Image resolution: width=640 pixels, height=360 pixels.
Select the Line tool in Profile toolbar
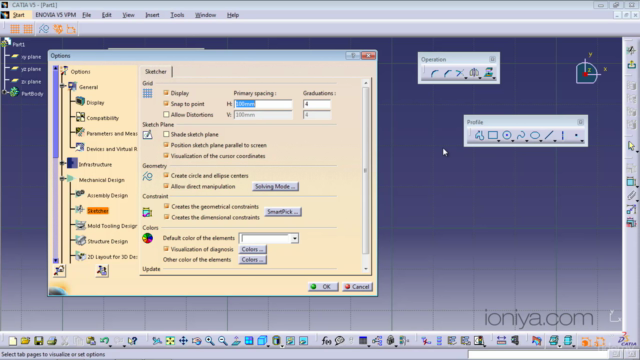point(549,136)
